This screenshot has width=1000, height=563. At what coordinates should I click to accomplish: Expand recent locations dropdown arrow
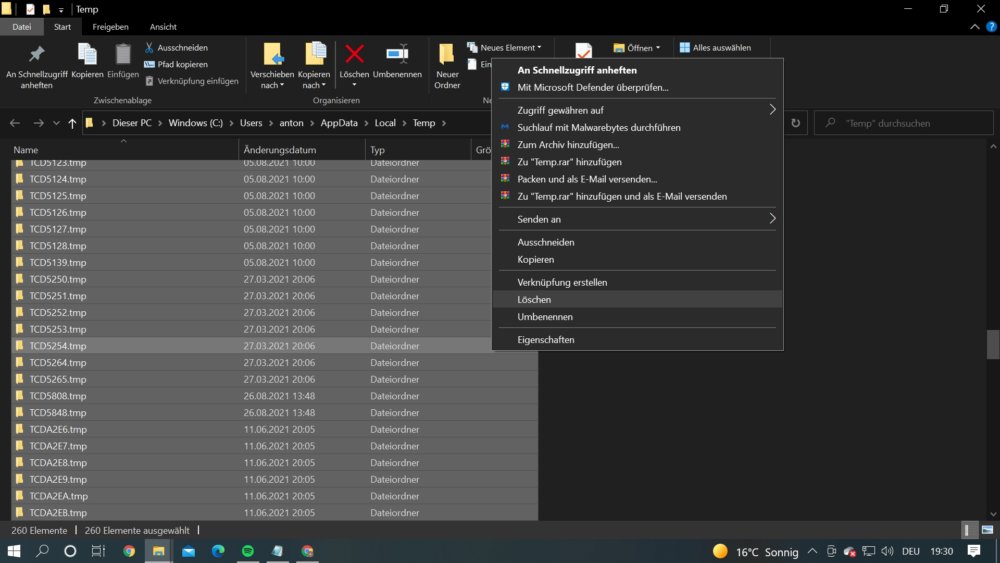56,123
